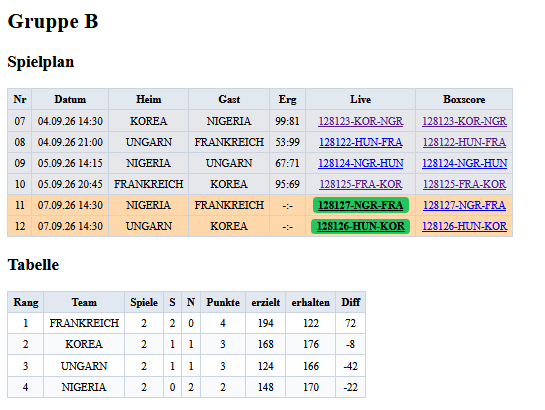Open live link 128123-KOR-NGR
This screenshot has width=545, height=410.
[360, 121]
